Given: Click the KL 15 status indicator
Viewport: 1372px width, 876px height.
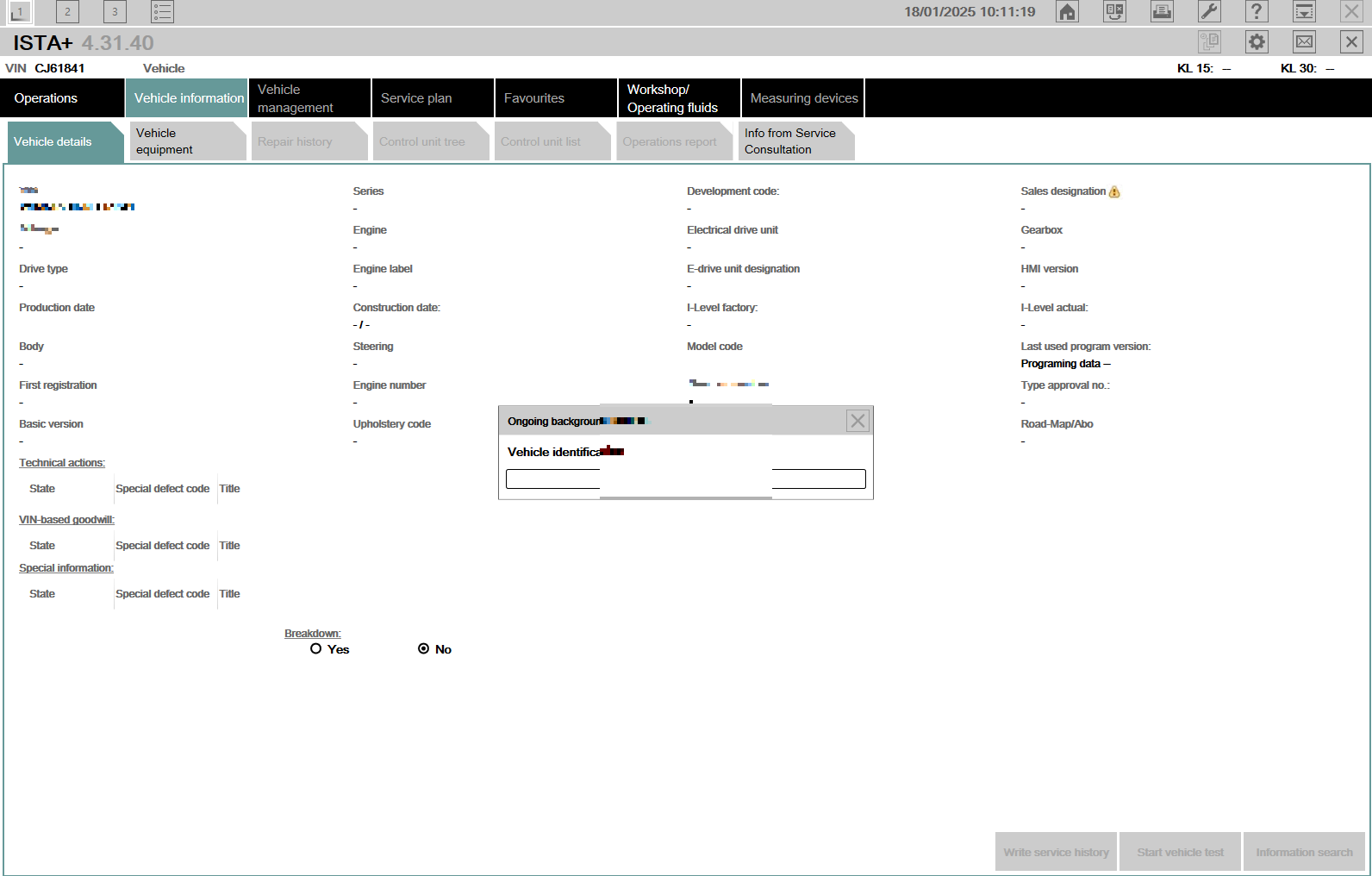Looking at the screenshot, I should tap(1204, 68).
